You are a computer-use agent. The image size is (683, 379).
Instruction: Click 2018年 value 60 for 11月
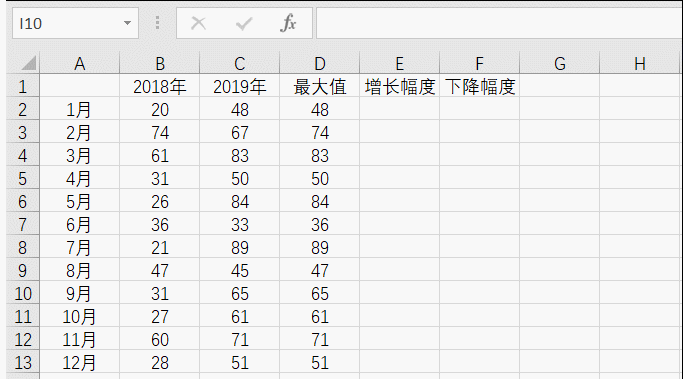click(x=160, y=339)
